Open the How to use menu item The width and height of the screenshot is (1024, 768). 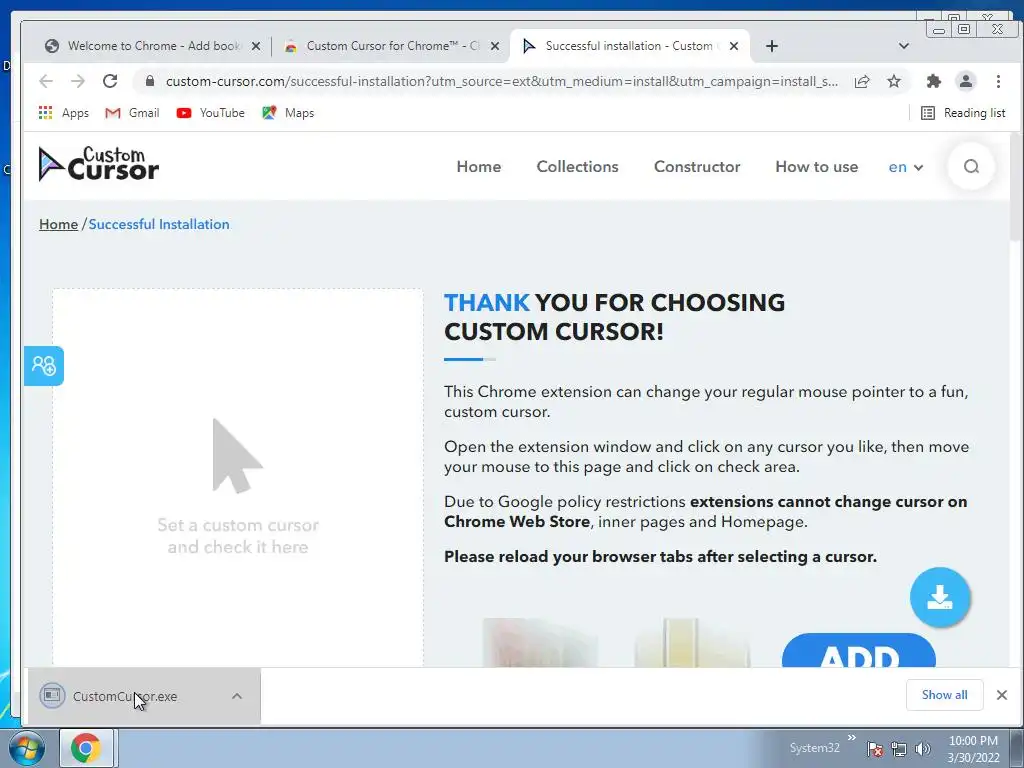[x=816, y=167]
